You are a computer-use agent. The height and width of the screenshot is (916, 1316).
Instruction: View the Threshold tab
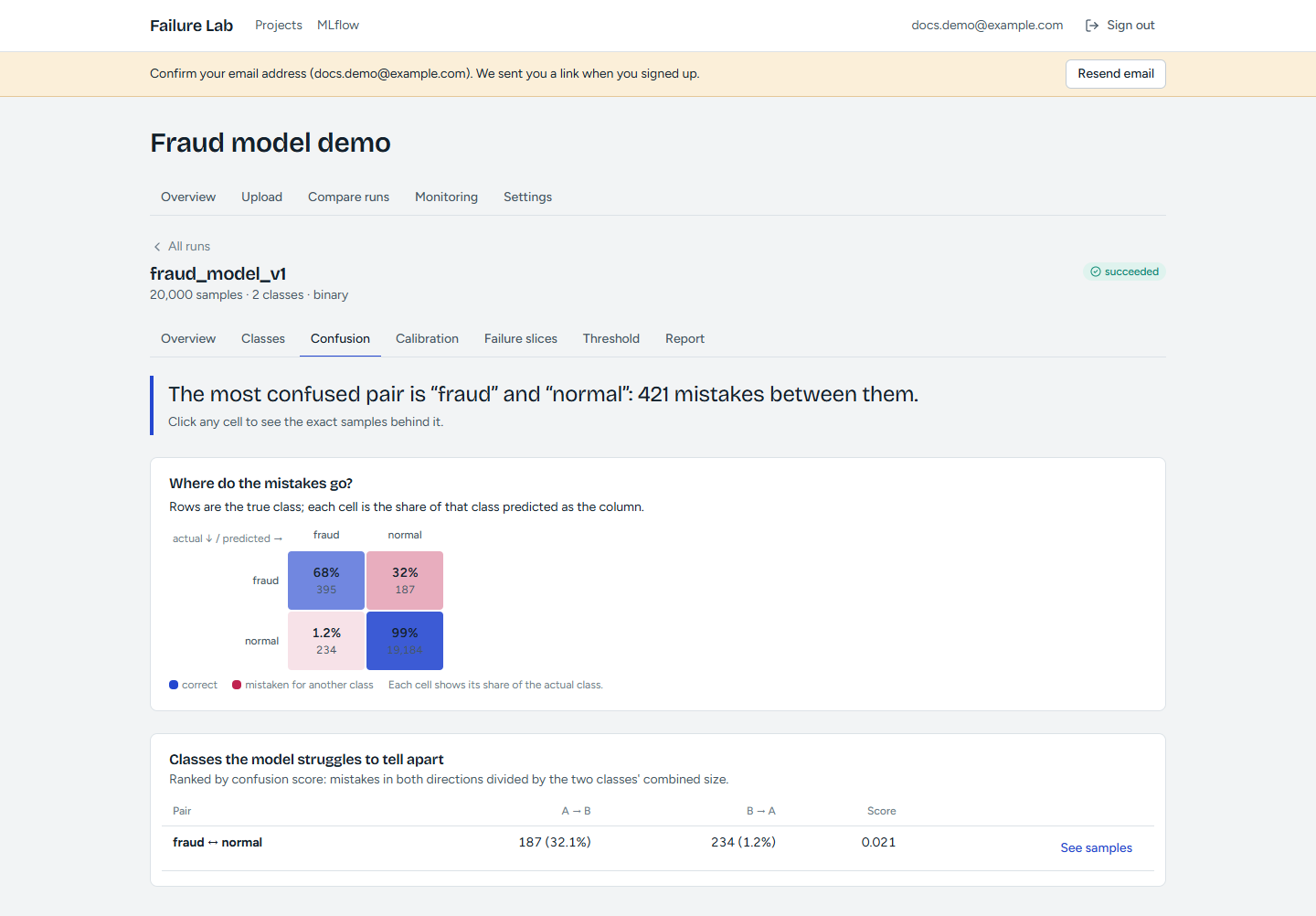[x=611, y=338]
